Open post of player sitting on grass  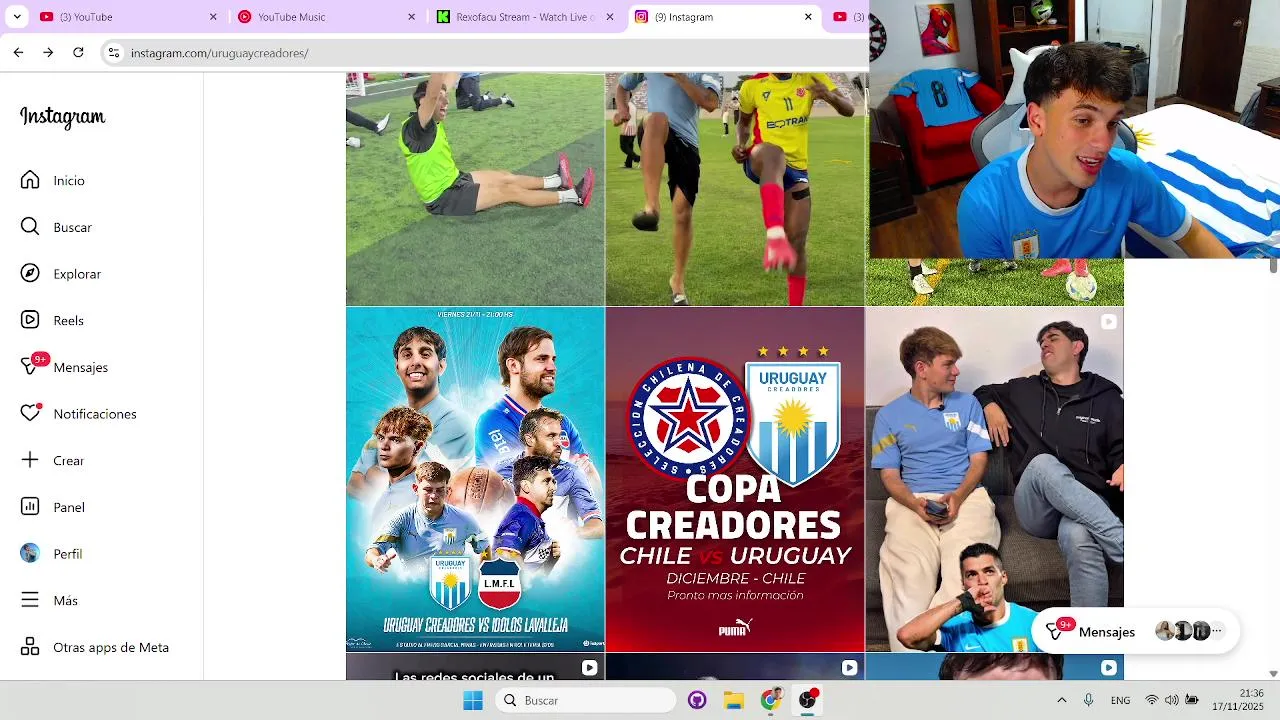pos(475,189)
